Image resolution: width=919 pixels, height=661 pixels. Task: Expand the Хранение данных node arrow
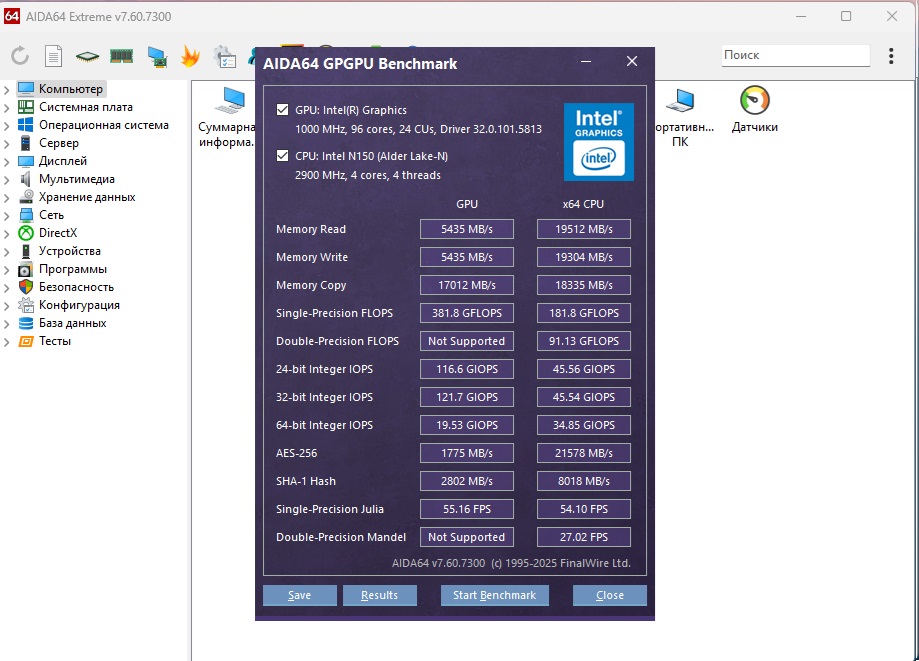(x=6, y=198)
